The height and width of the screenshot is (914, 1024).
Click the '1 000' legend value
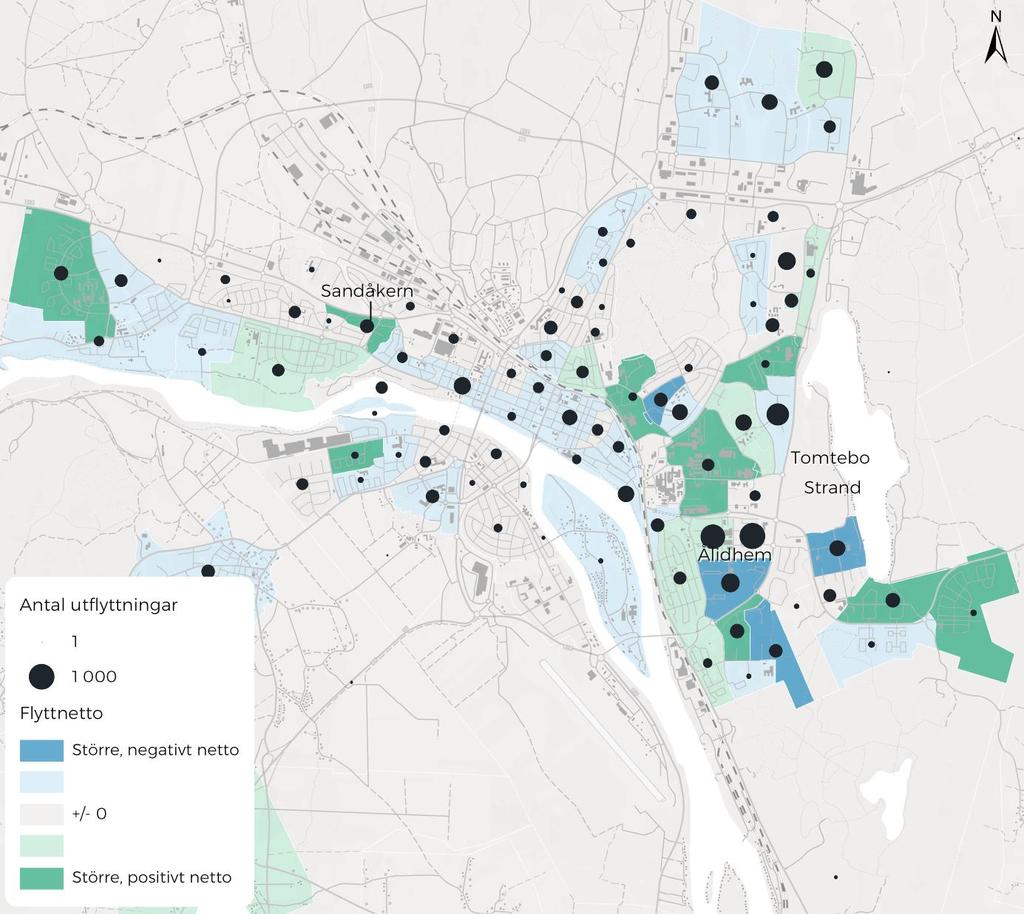coord(94,676)
